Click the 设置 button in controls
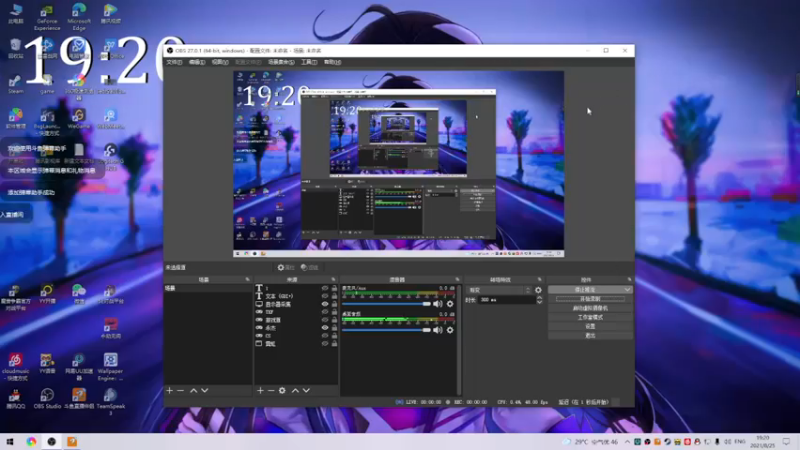800x450 pixels. [x=589, y=326]
